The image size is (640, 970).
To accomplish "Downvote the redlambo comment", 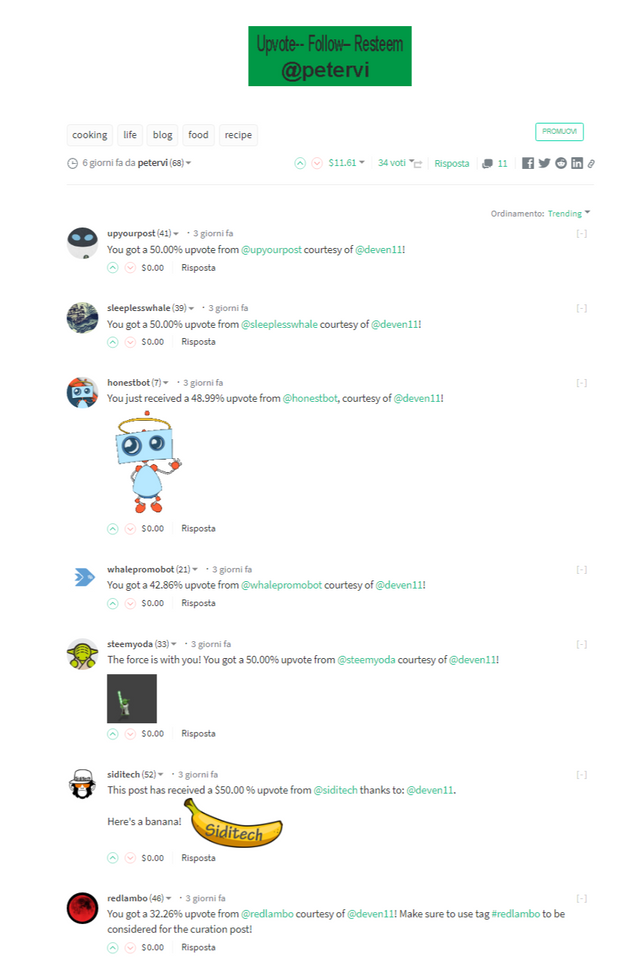I will 130,948.
